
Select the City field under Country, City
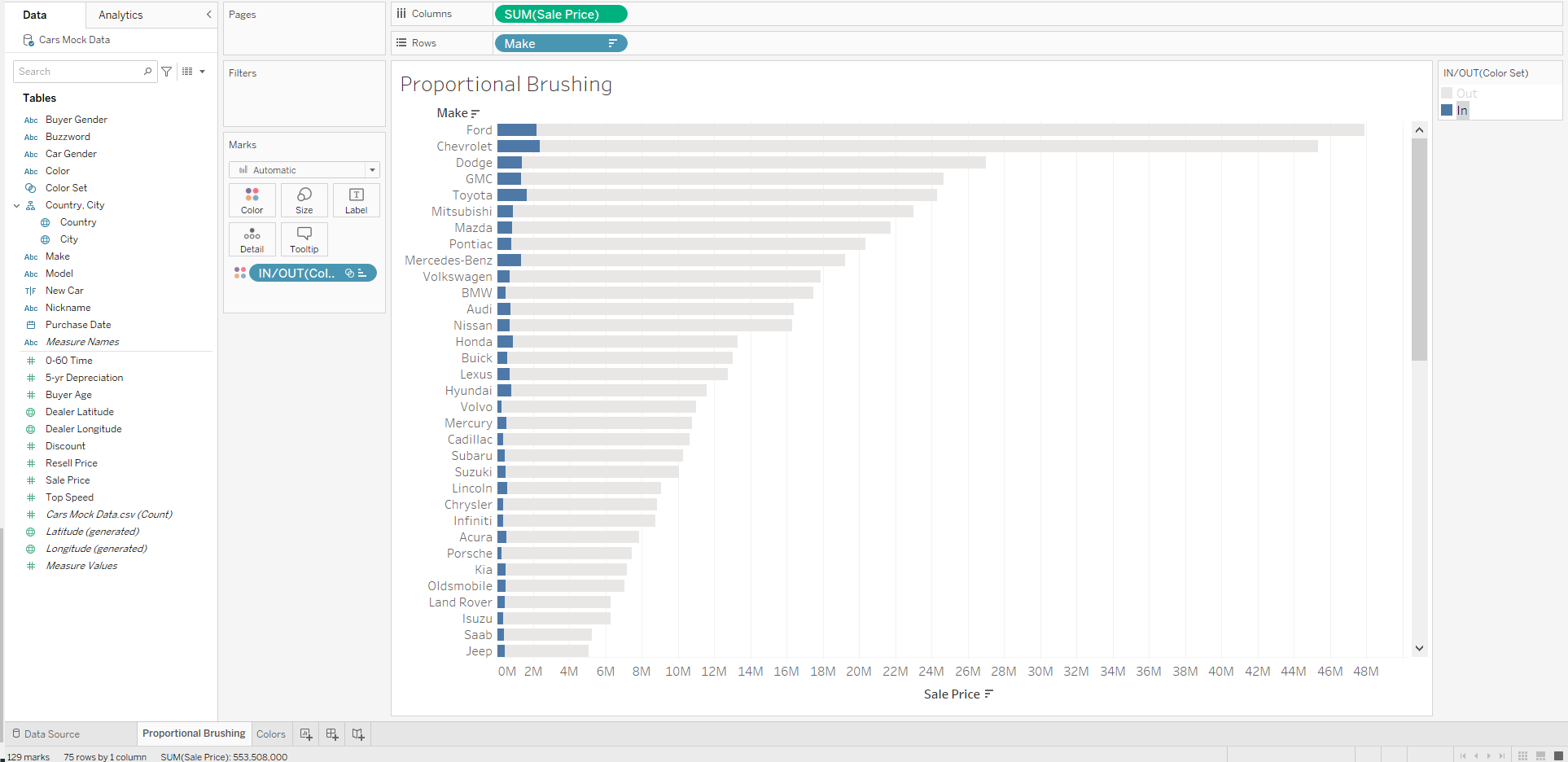tap(69, 239)
